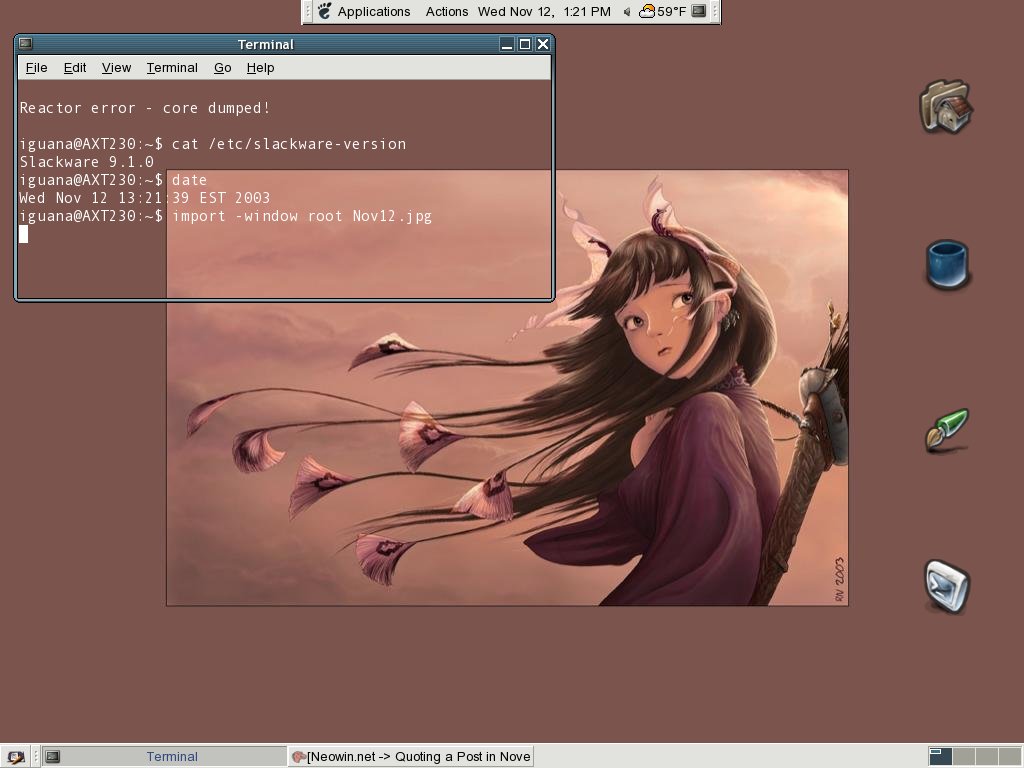This screenshot has height=768, width=1024.
Task: Click the Terminal window title bar text
Action: tap(265, 44)
